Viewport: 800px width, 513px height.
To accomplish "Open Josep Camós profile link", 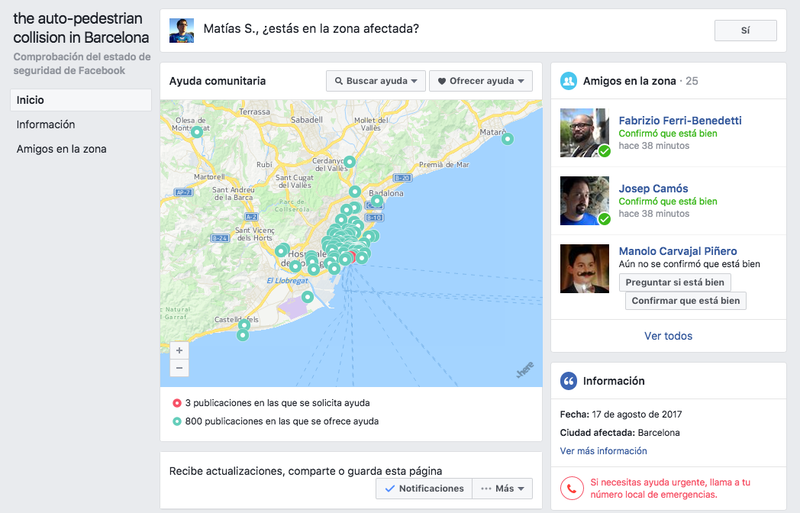I will click(x=653, y=188).
